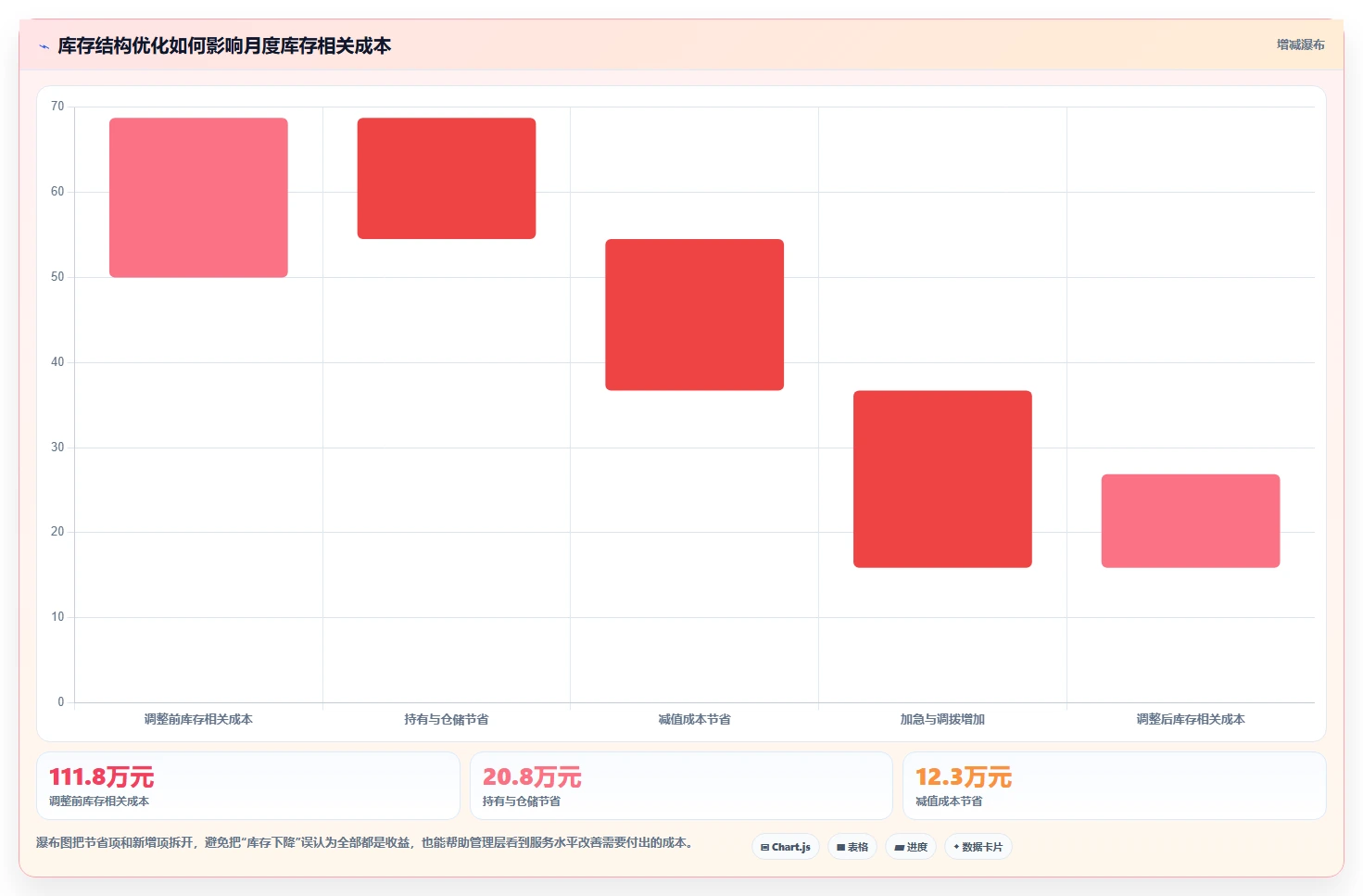
Task: Click the x-axis label 调整后库存相关成本
Action: coord(1191,719)
